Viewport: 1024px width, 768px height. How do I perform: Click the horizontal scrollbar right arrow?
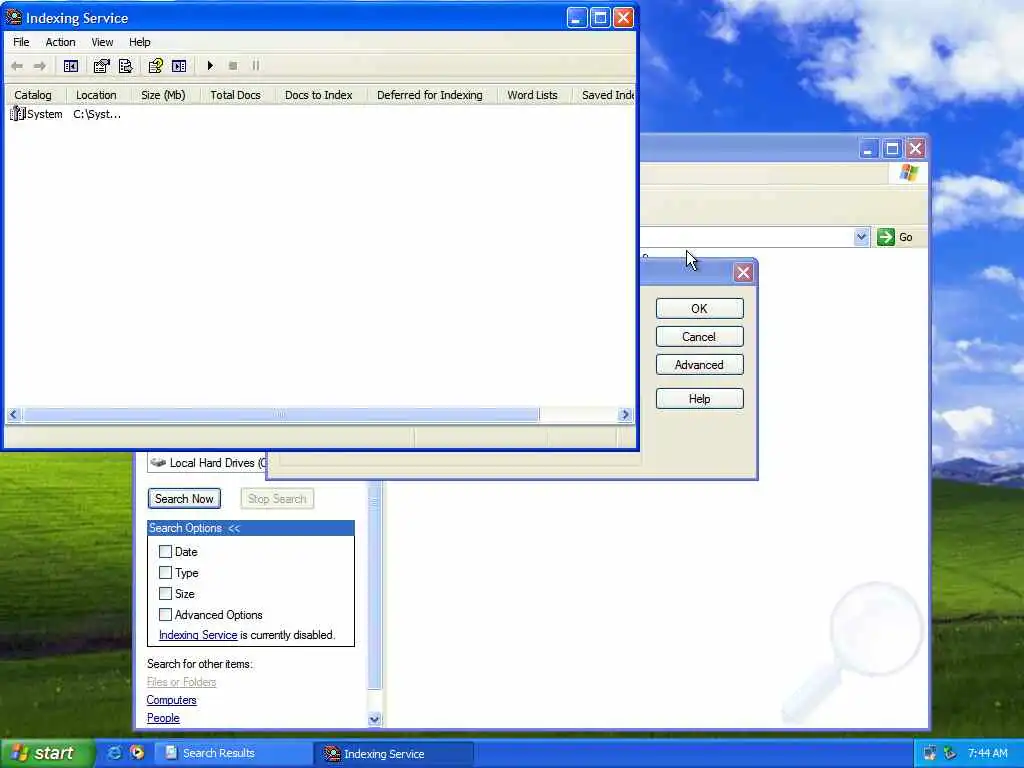(625, 415)
